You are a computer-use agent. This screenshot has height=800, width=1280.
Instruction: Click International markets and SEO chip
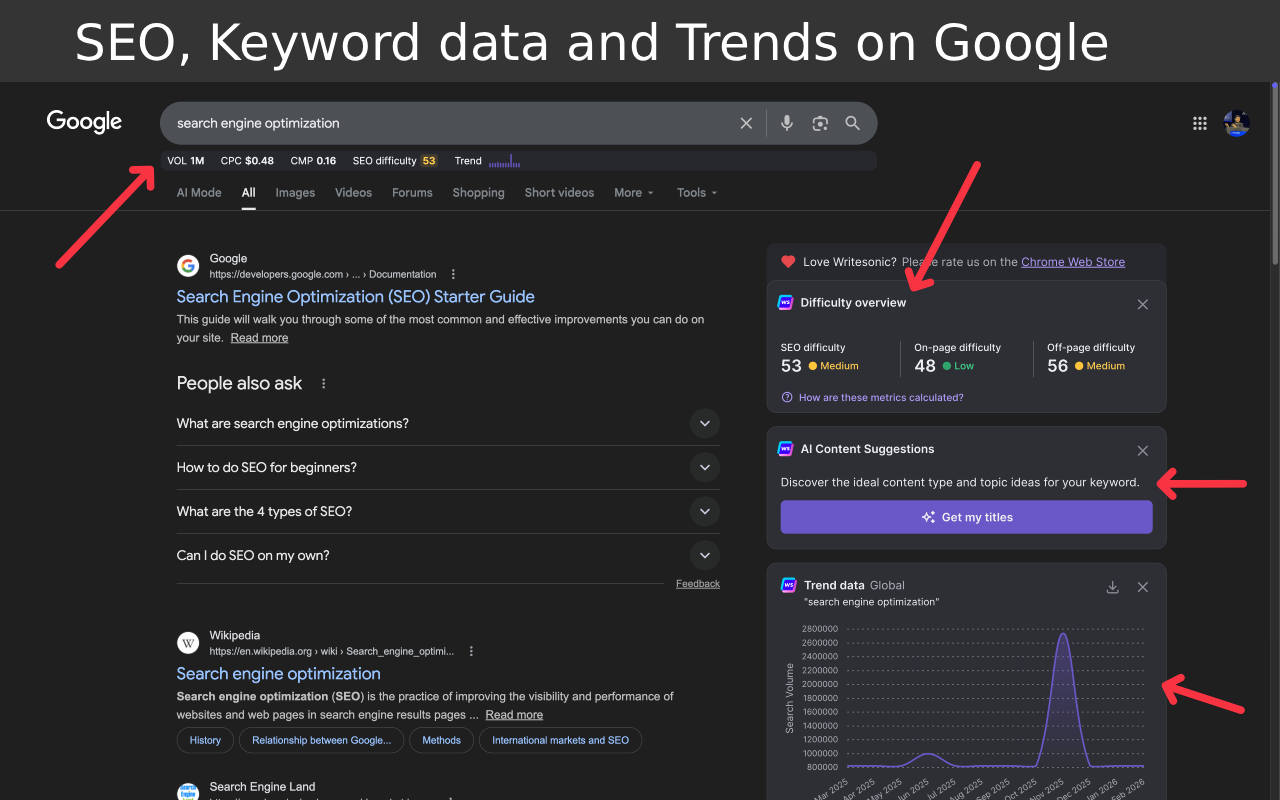point(560,740)
